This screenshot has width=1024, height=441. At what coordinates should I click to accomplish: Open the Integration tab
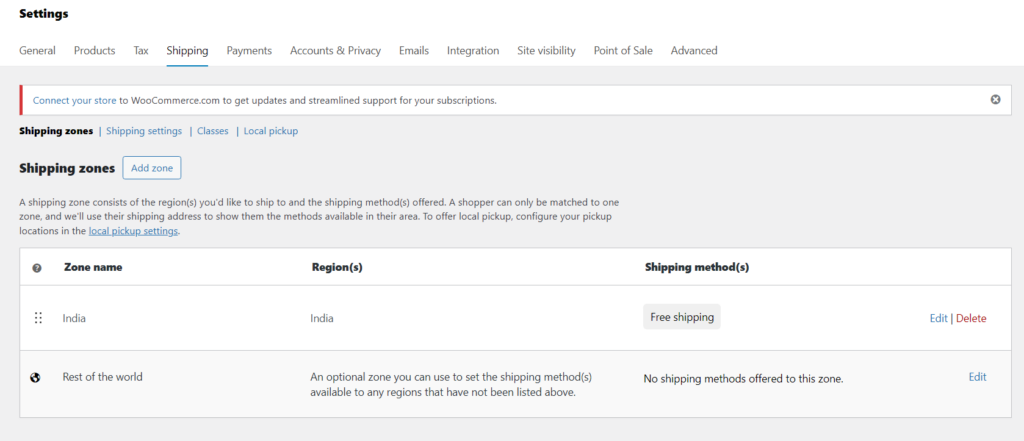473,50
